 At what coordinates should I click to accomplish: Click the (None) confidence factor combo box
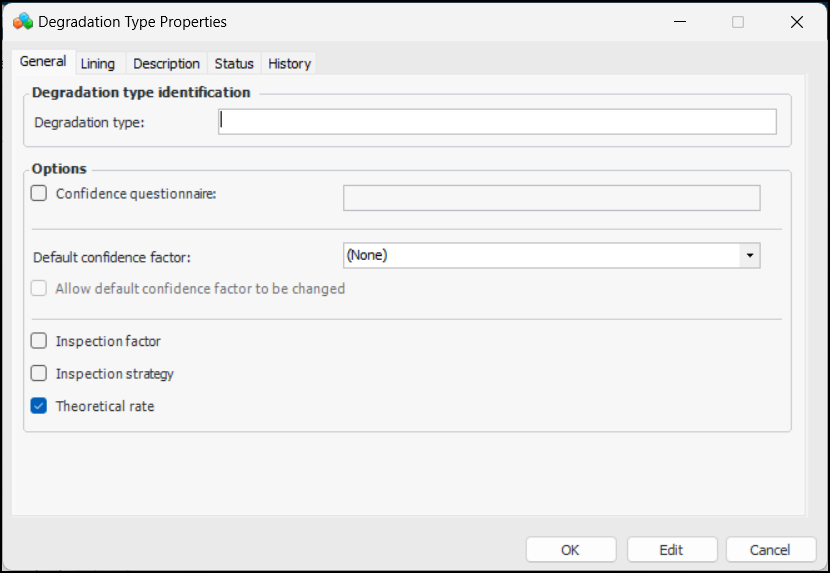(x=541, y=256)
